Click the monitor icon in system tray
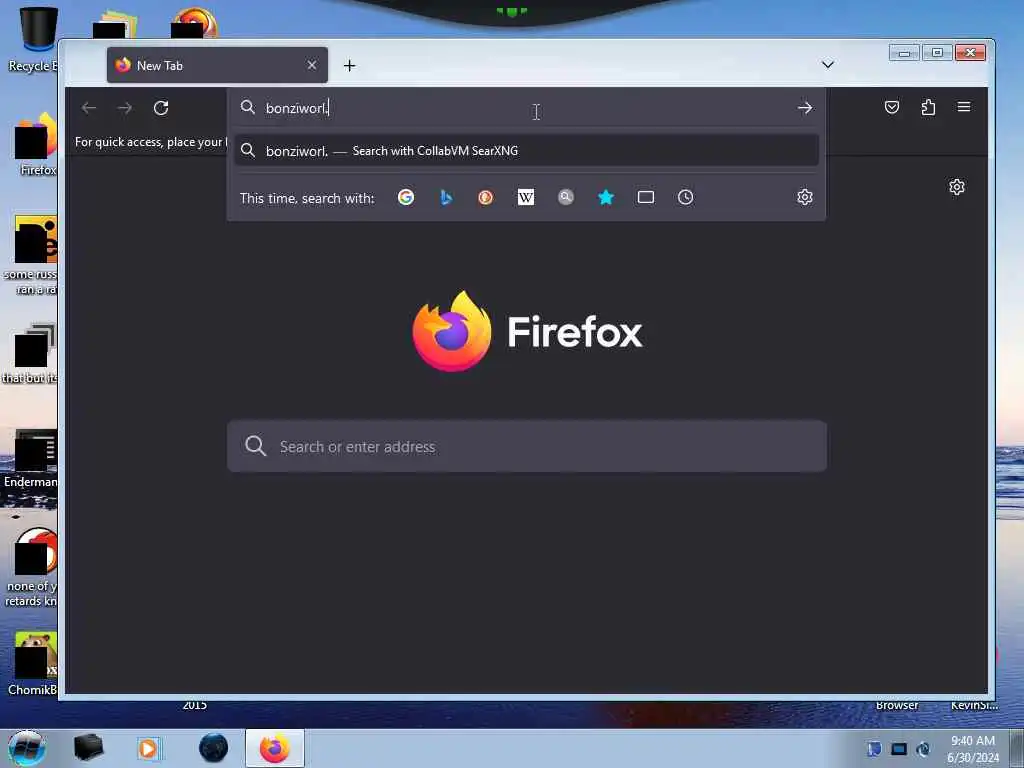Screen dimensions: 1024x768 tap(899, 749)
